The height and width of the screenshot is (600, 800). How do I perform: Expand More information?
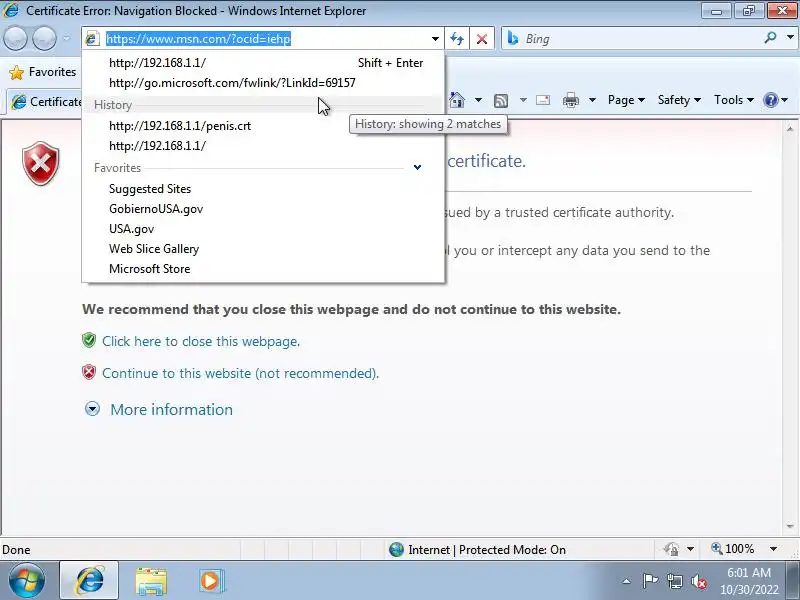171,410
